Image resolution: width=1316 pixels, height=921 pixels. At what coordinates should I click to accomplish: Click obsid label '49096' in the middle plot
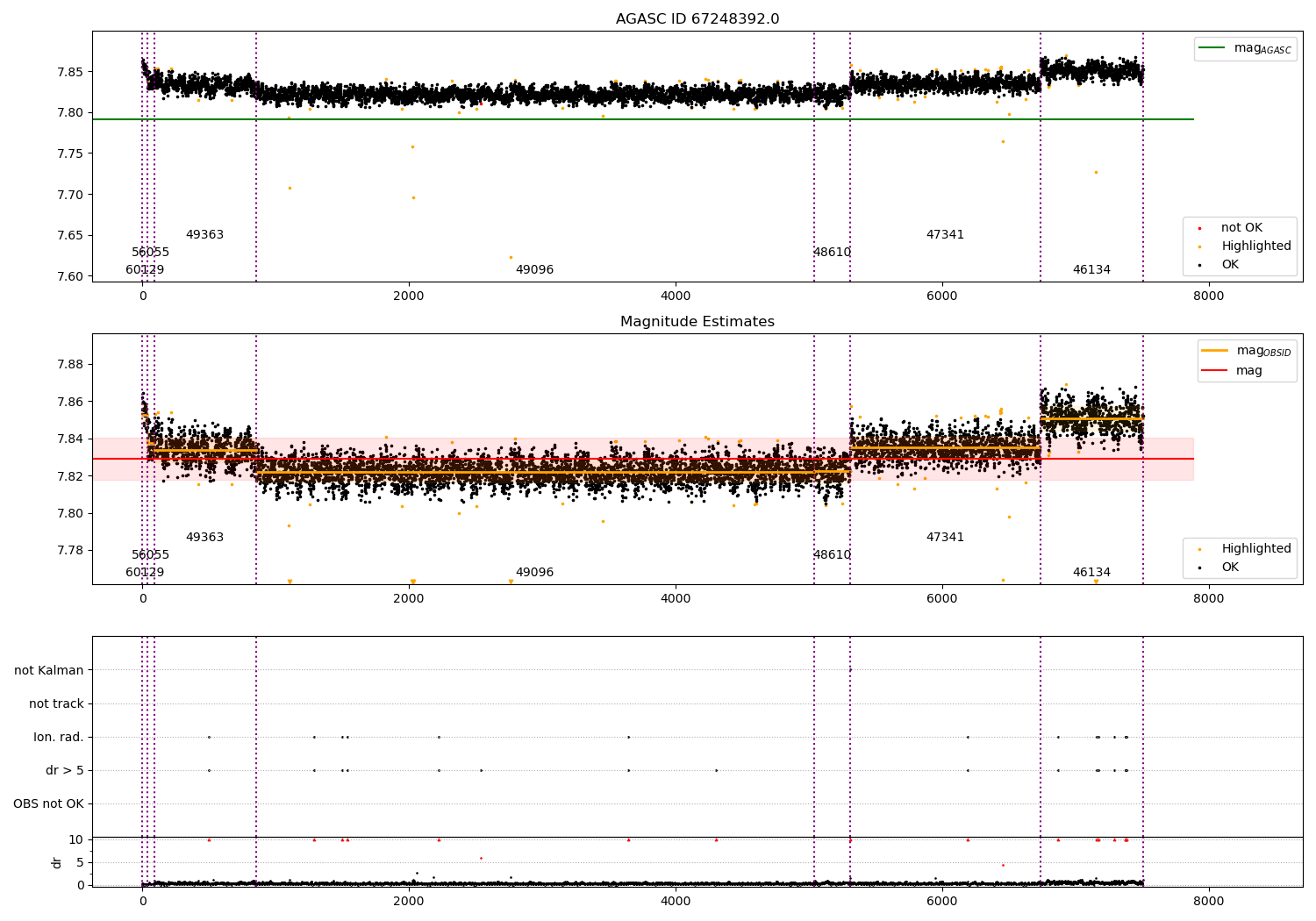coord(534,573)
